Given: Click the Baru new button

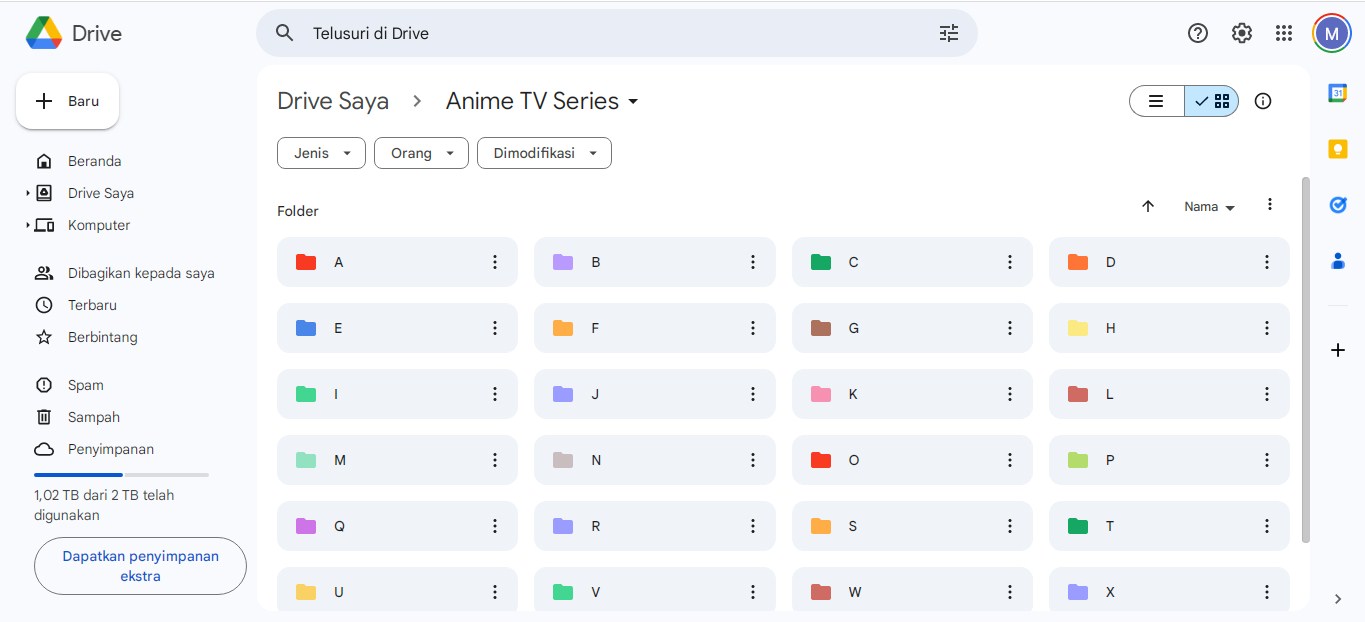Looking at the screenshot, I should point(68,101).
